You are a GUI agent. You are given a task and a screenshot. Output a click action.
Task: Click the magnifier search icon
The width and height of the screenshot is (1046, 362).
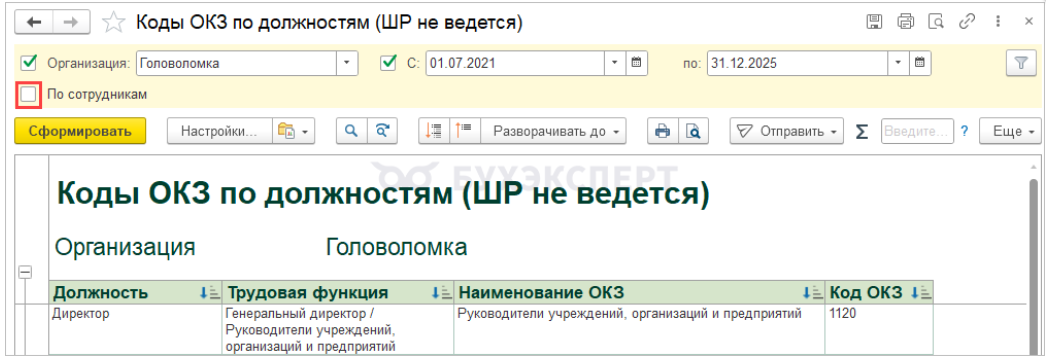351,131
